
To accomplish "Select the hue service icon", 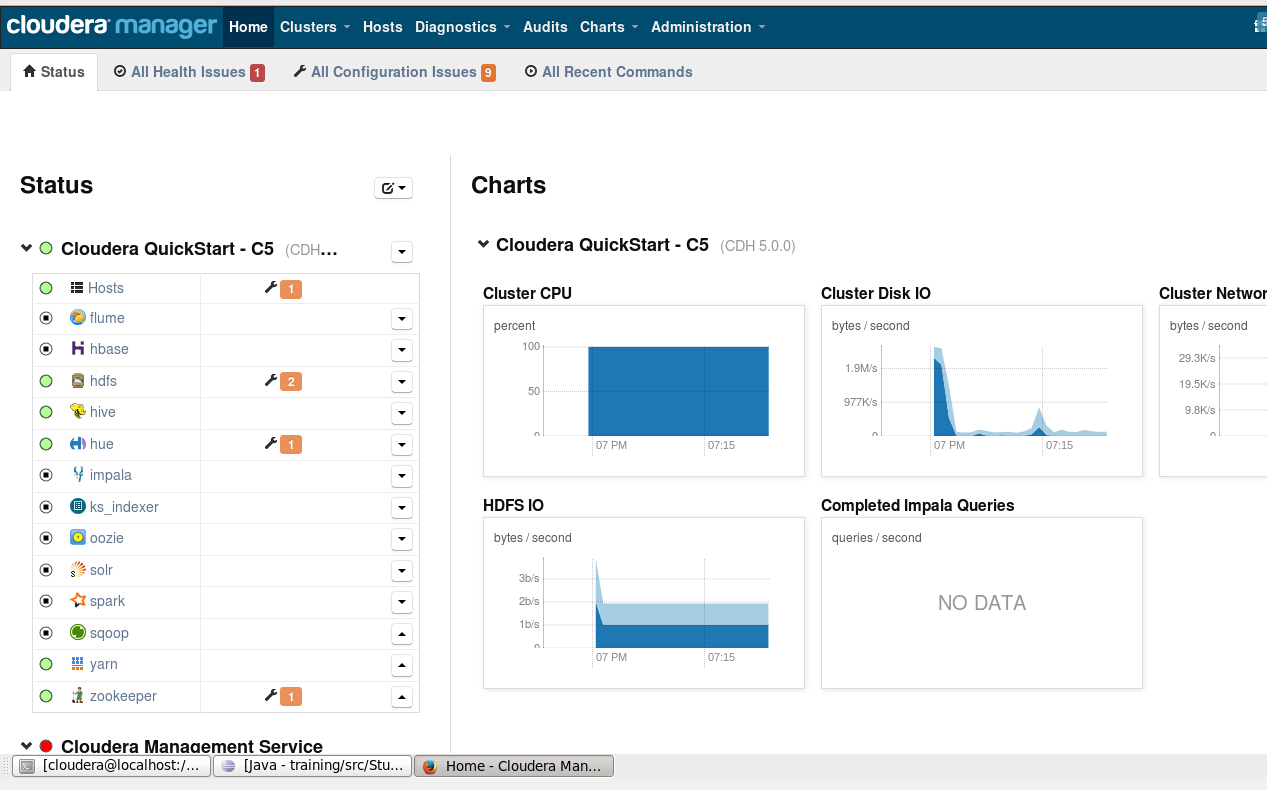I will 77,444.
